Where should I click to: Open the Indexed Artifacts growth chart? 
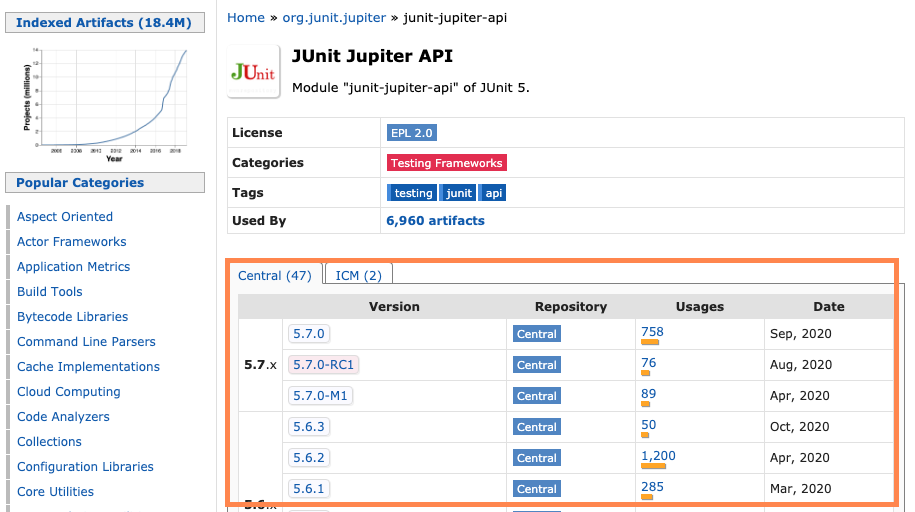pos(106,104)
